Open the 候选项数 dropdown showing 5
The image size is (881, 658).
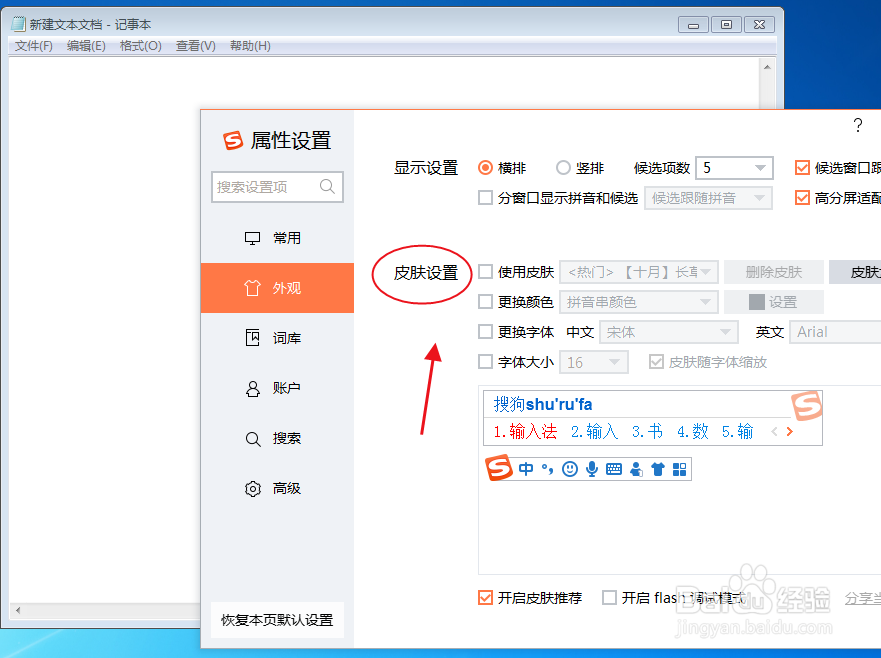pyautogui.click(x=734, y=167)
